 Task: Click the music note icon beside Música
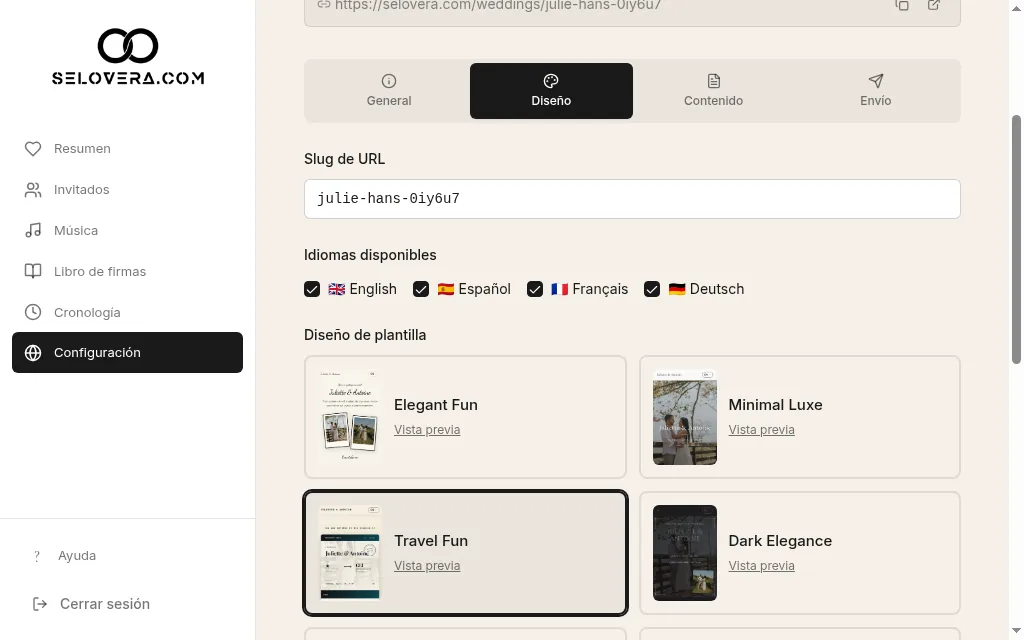click(33, 231)
